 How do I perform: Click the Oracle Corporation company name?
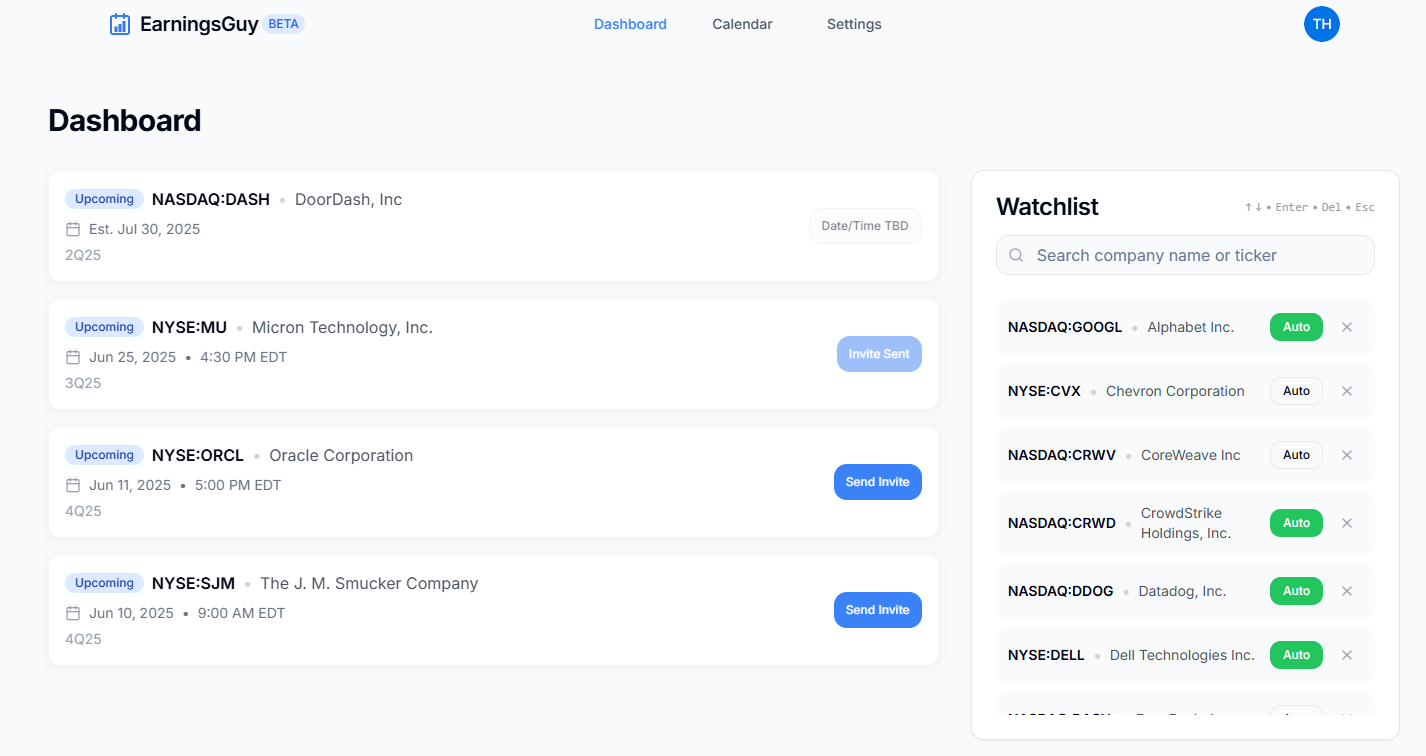(x=341, y=455)
